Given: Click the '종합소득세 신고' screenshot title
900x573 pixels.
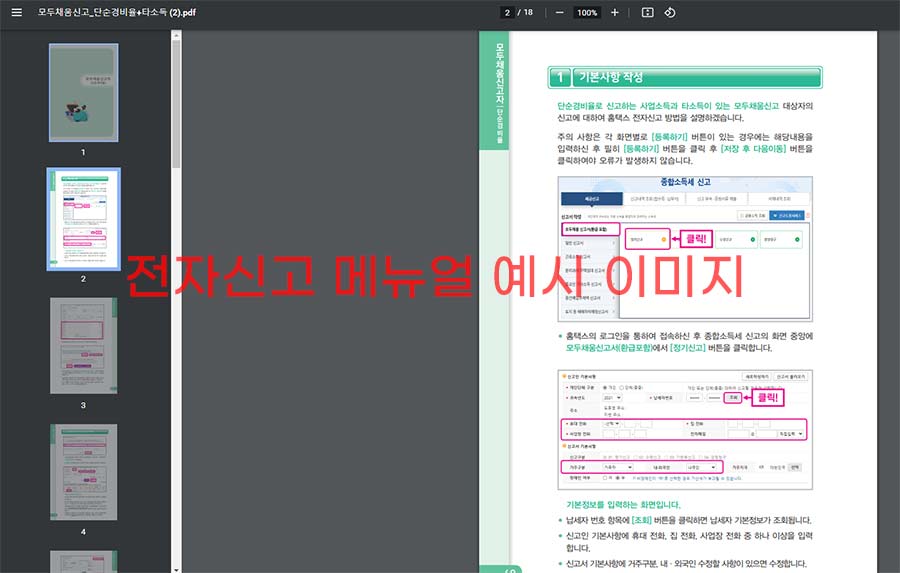Looking at the screenshot, I should pyautogui.click(x=685, y=182).
